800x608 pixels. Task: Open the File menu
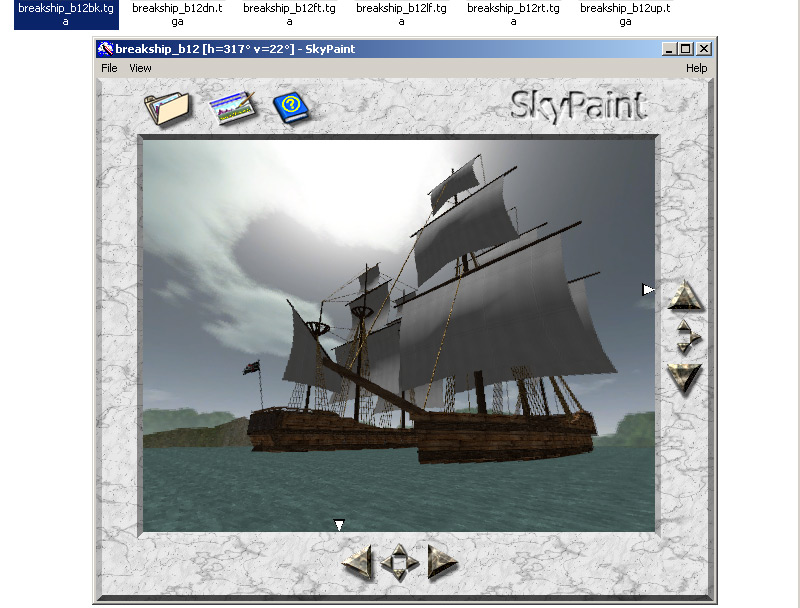click(109, 68)
